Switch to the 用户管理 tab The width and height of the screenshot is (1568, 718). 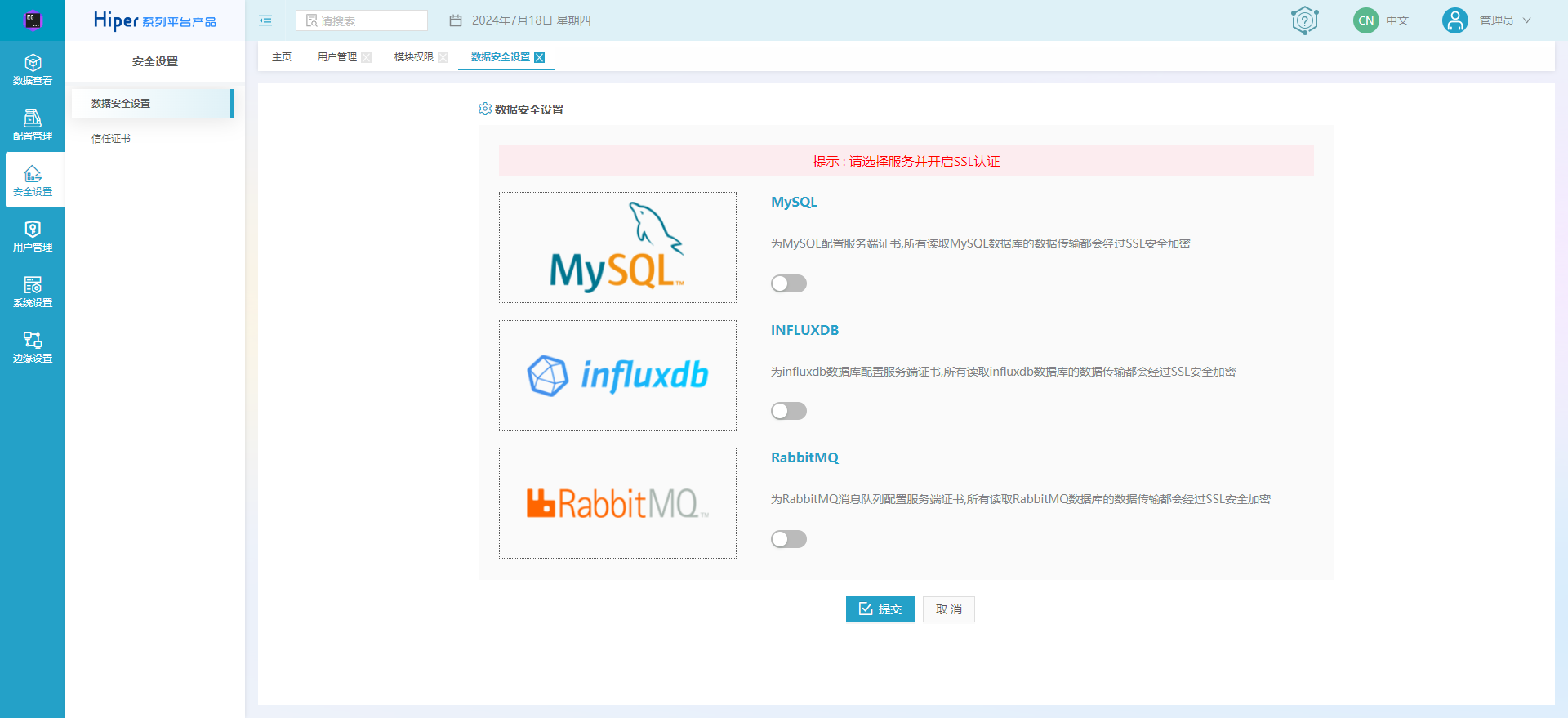point(337,57)
